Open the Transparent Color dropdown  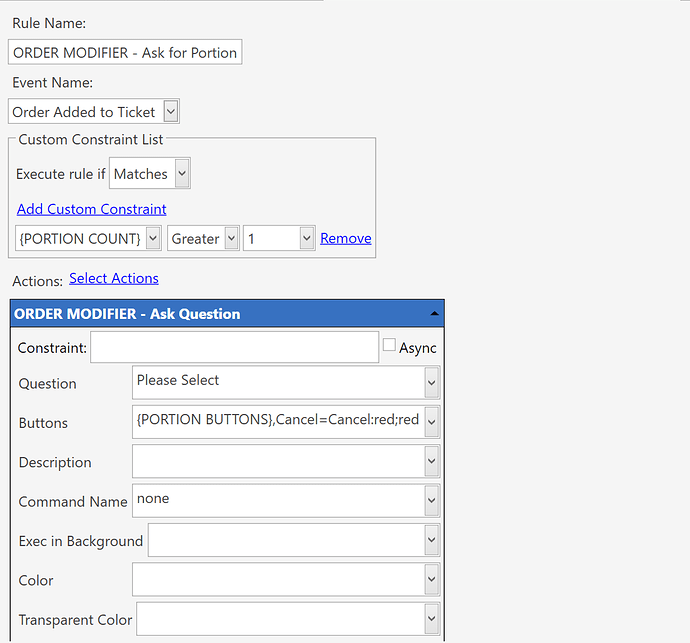[x=432, y=618]
